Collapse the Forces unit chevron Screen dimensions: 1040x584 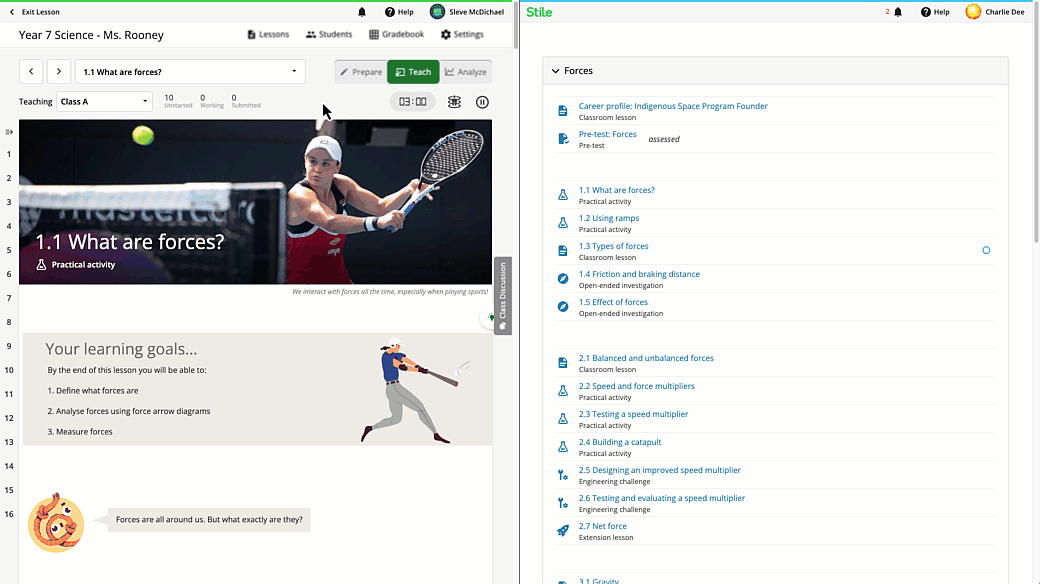click(x=555, y=71)
